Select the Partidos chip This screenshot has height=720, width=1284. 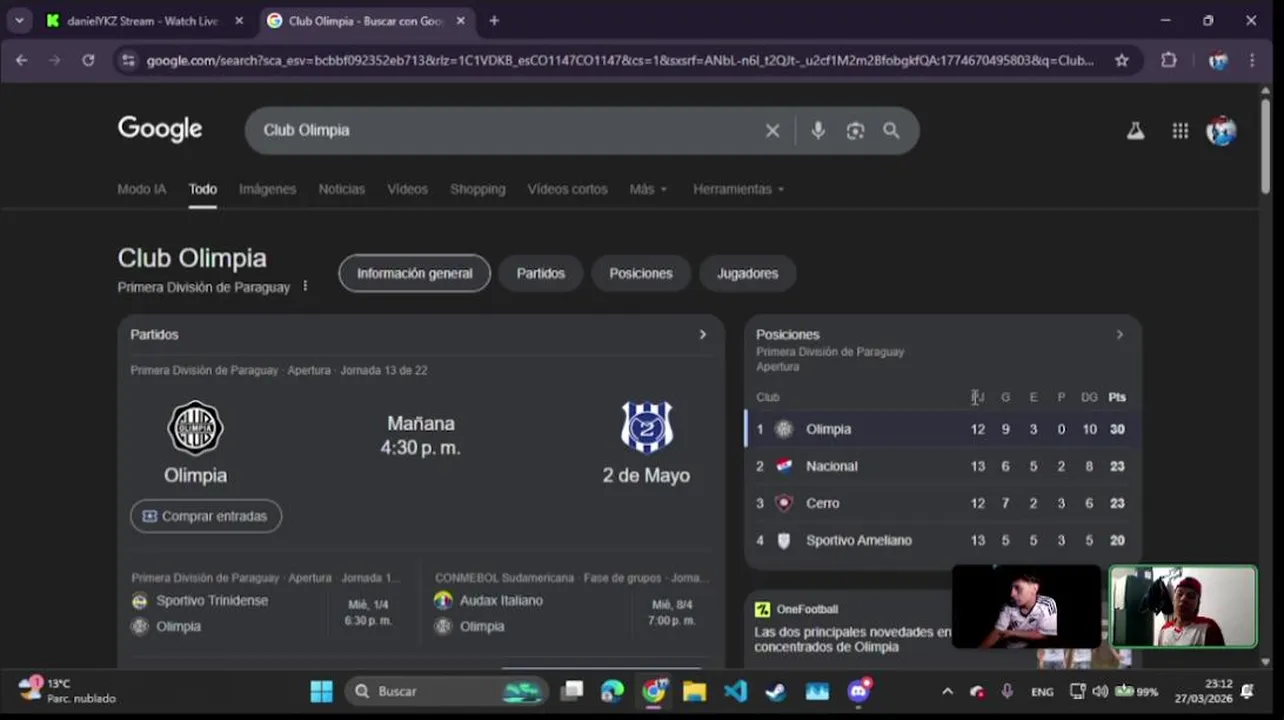[x=540, y=273]
